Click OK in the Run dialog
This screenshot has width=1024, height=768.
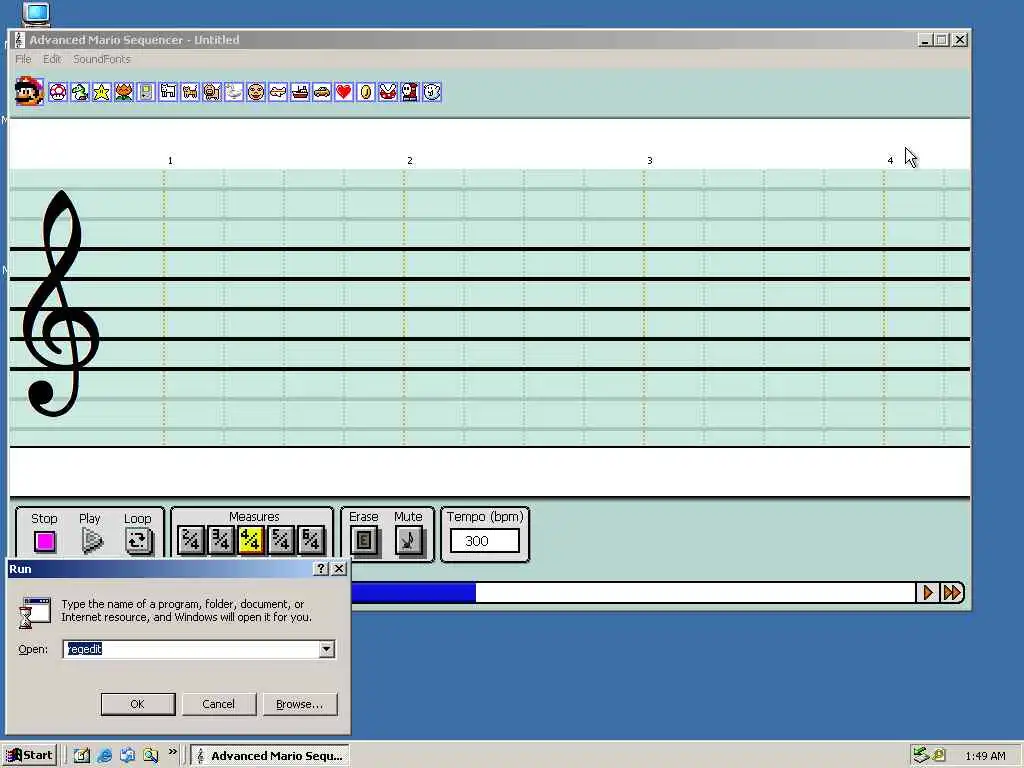(x=138, y=704)
